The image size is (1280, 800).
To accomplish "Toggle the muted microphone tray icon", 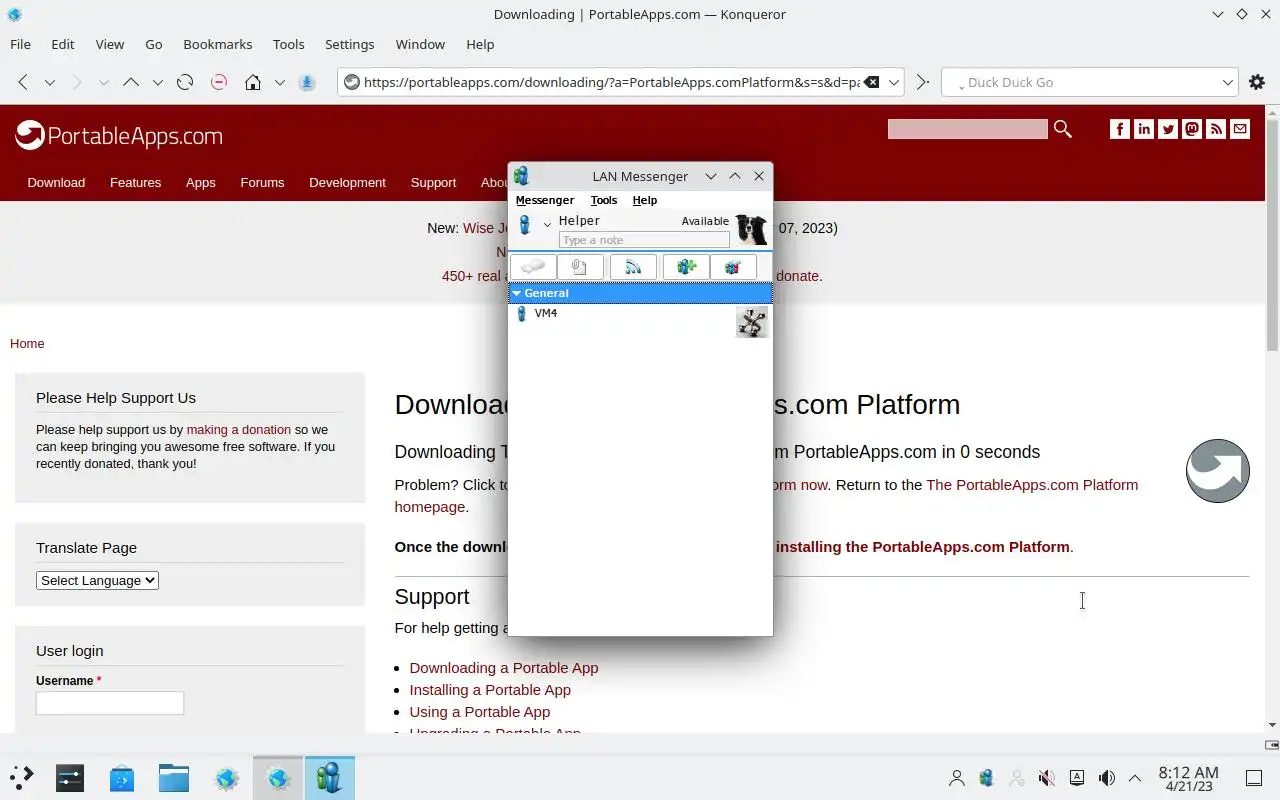I will [x=1046, y=778].
